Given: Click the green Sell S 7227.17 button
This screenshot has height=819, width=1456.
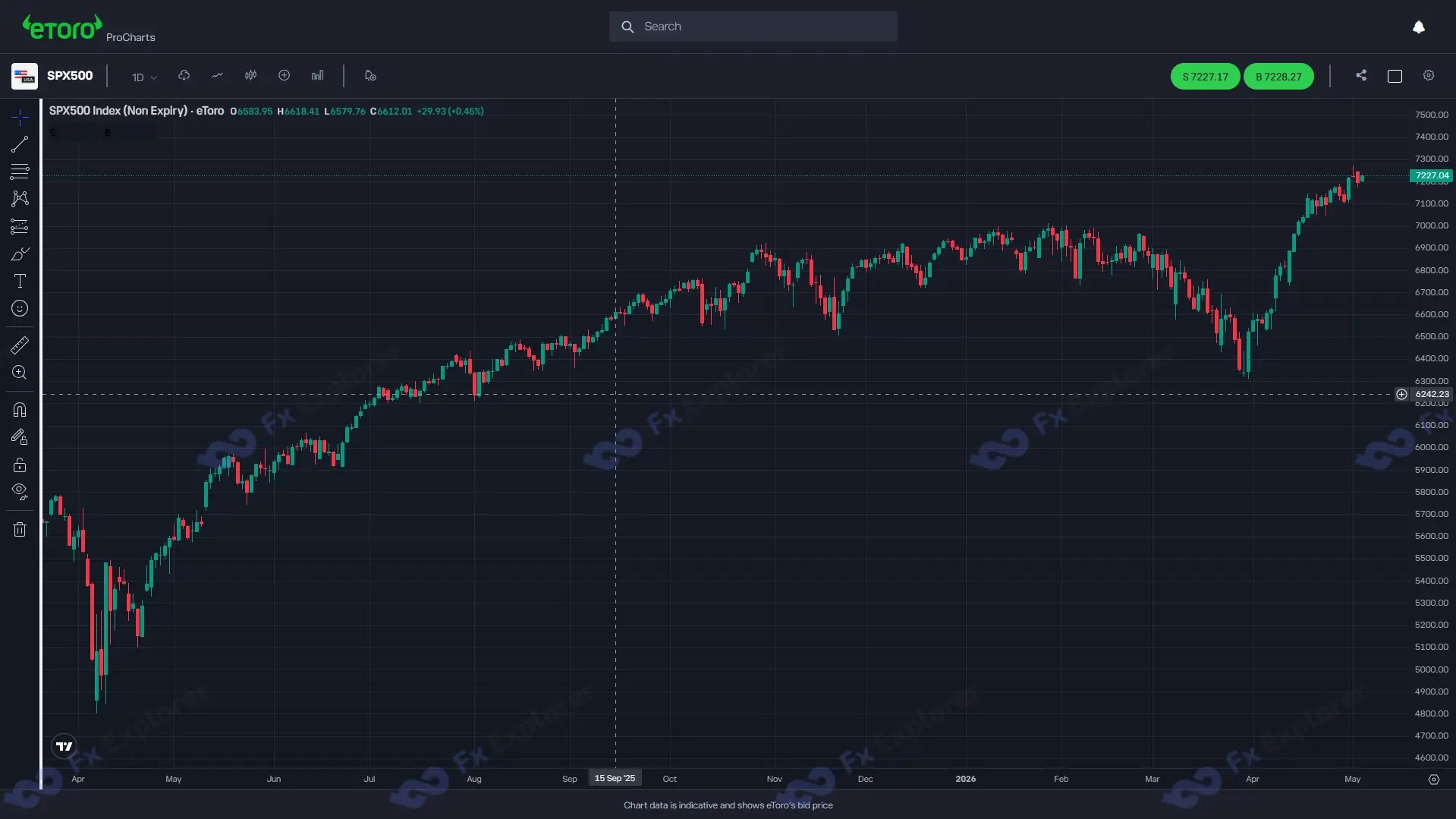Looking at the screenshot, I should (1205, 77).
